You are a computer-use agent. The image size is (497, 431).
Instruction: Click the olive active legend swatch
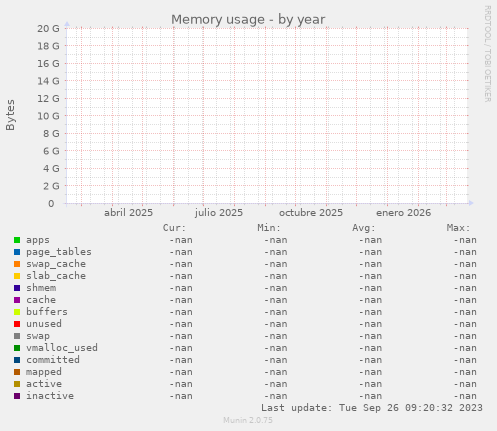coord(17,384)
